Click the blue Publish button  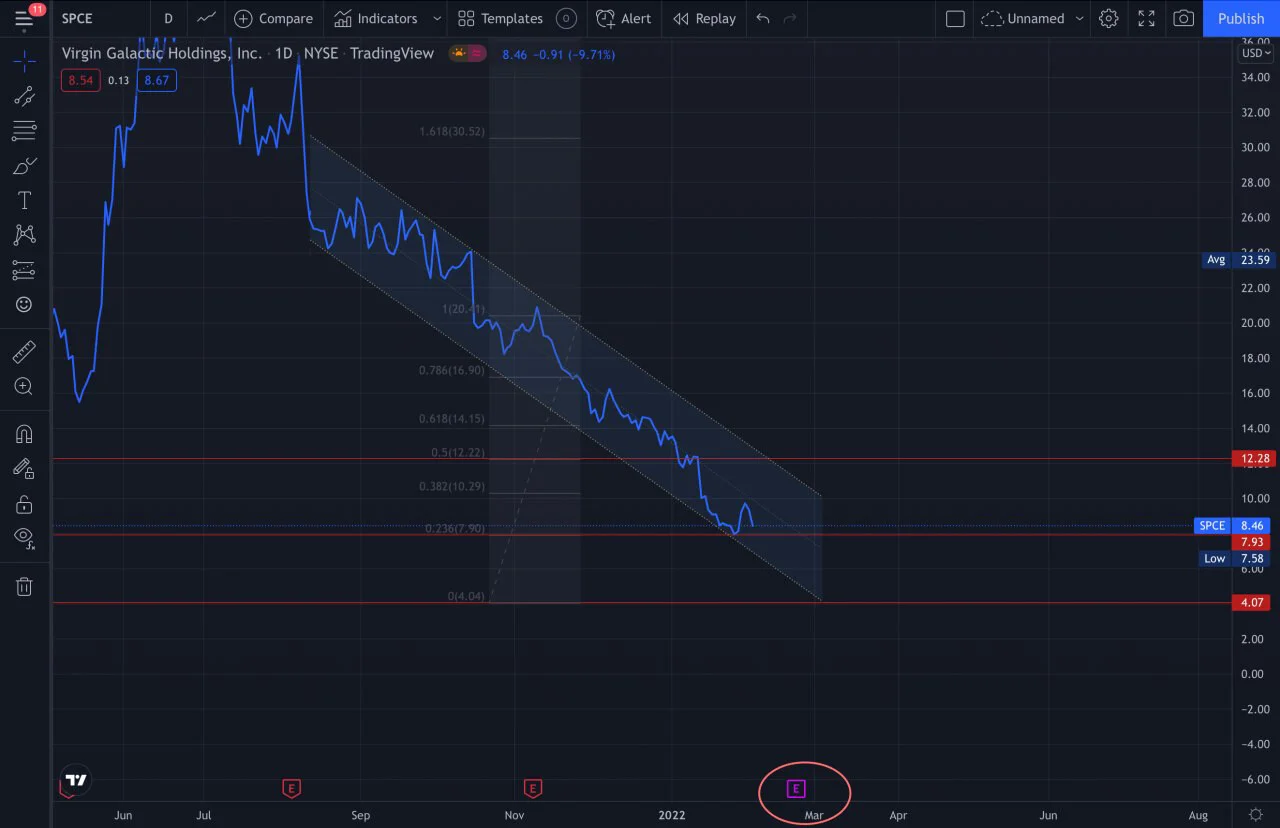[x=1241, y=18]
